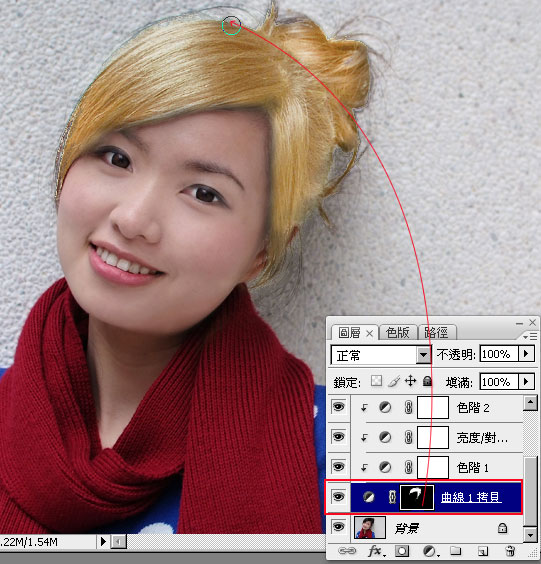Select the 曲線 1 拷貝 layer name
Viewport: 541px width, 564px height.
coord(471,497)
